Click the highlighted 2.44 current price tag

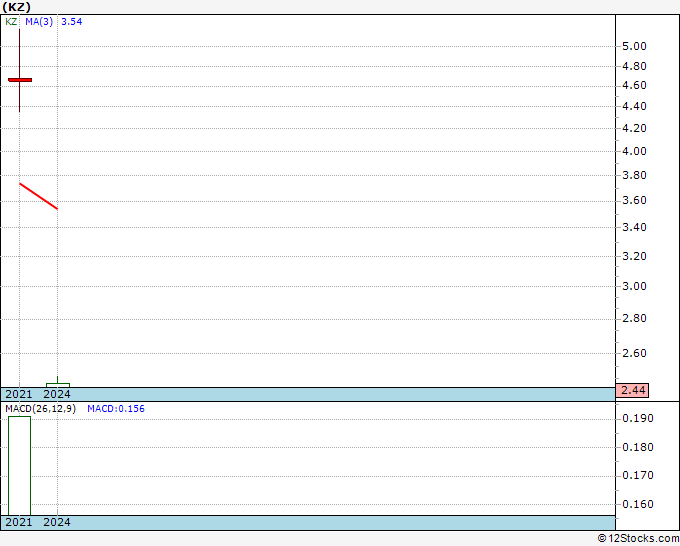coord(633,390)
